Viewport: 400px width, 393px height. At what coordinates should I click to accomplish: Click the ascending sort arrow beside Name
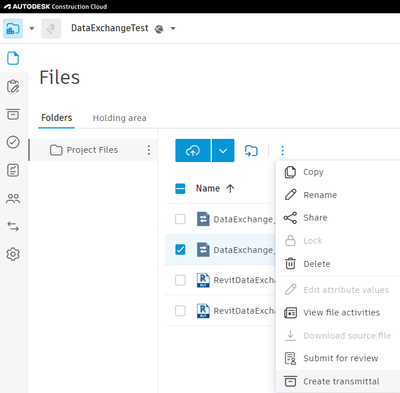pyautogui.click(x=230, y=189)
